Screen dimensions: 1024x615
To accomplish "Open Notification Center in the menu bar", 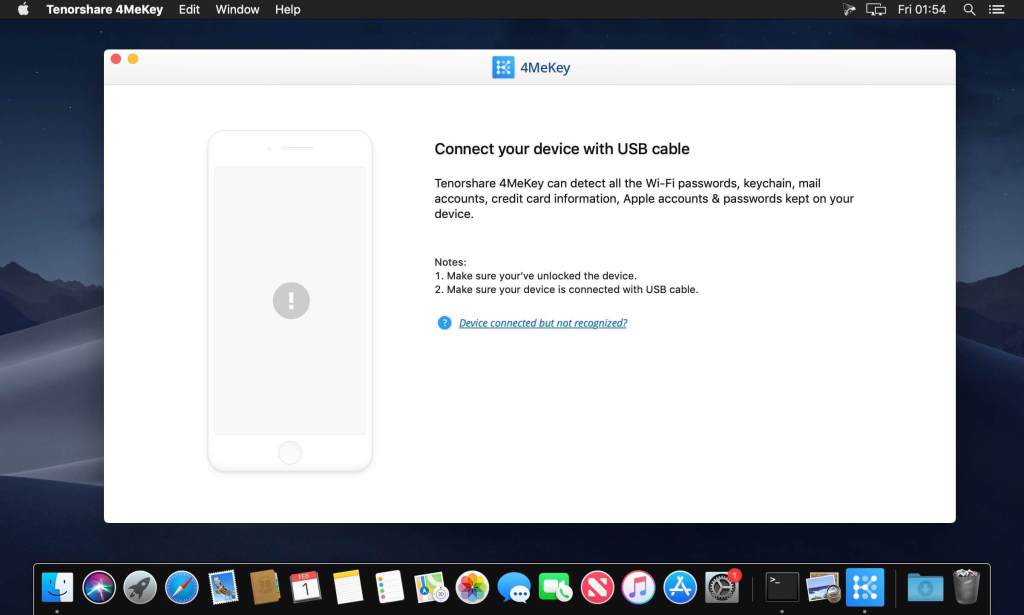I will pos(997,9).
